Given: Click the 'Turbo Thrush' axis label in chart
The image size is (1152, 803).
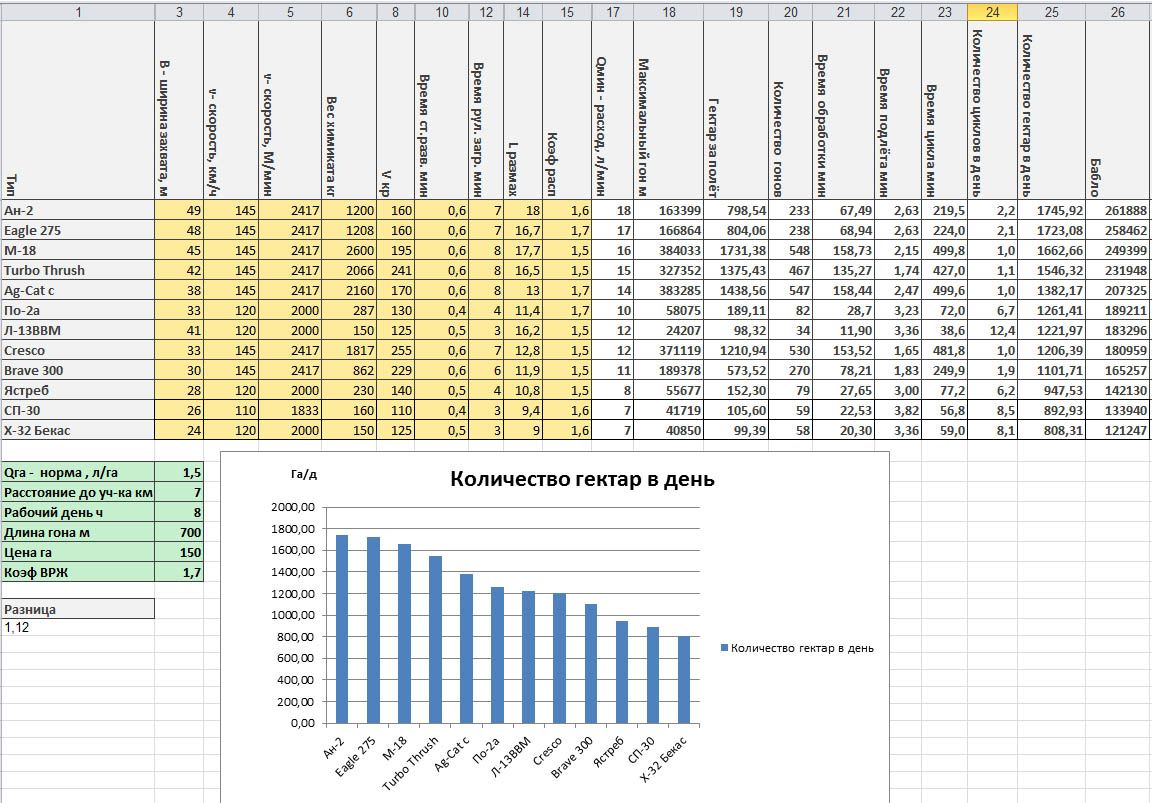Looking at the screenshot, I should point(411,764).
